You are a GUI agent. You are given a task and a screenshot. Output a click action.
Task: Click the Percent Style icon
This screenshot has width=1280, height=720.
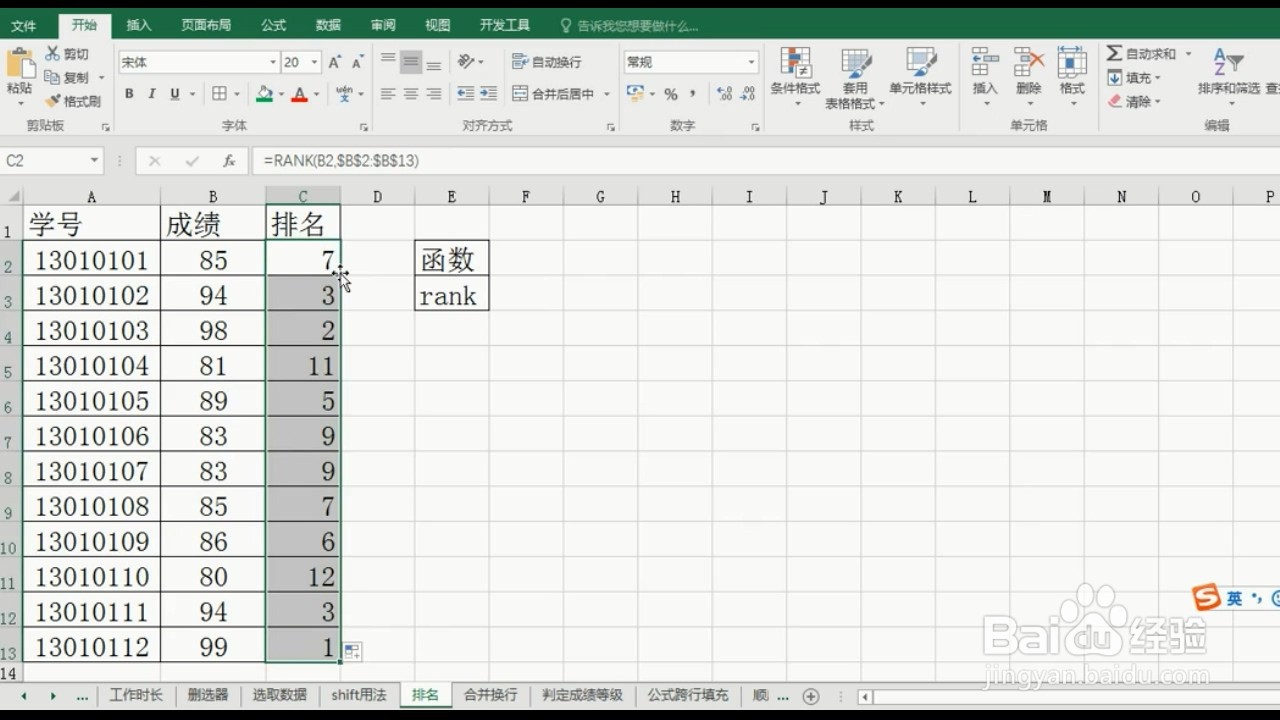pos(669,93)
